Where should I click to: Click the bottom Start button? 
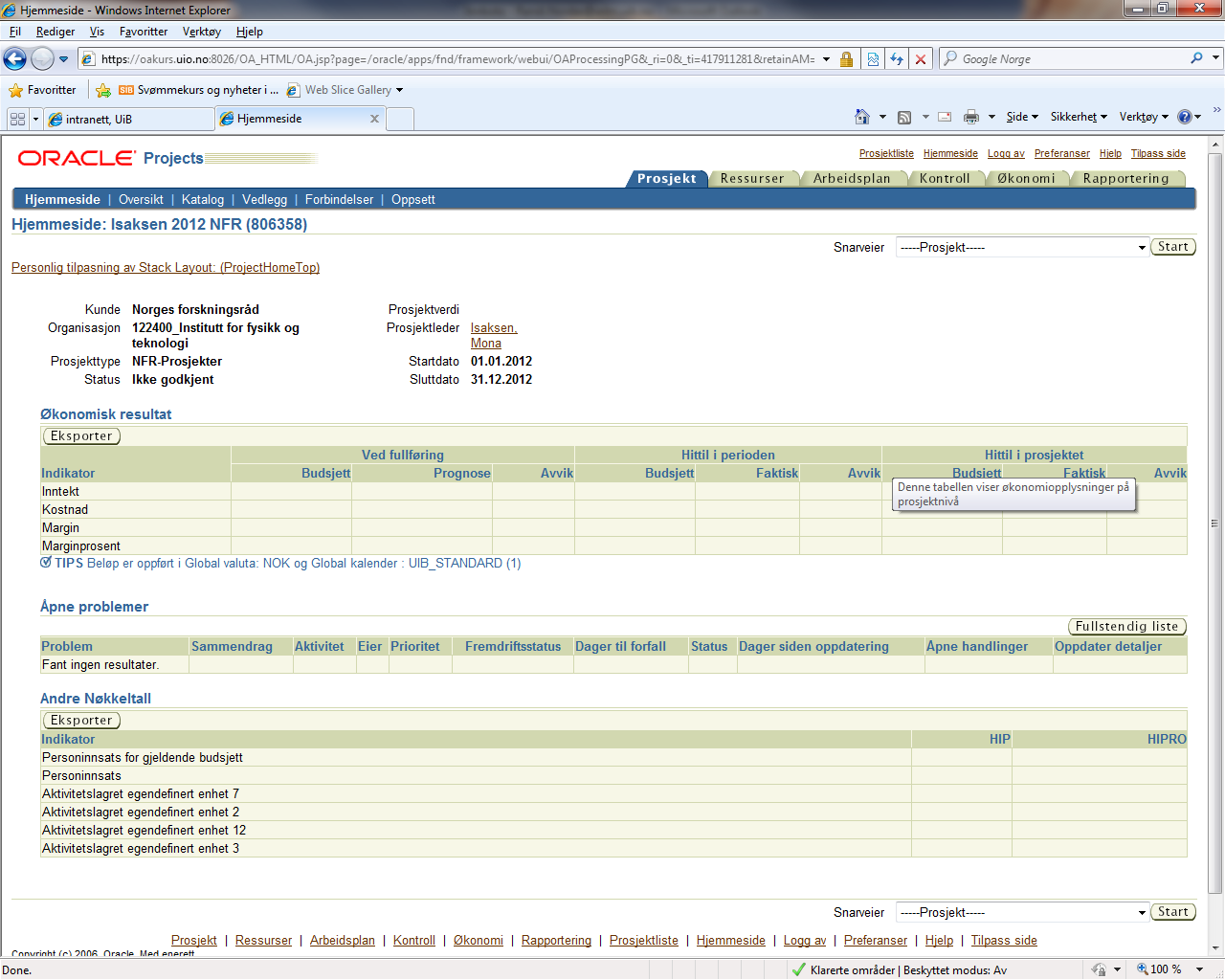pos(1173,912)
